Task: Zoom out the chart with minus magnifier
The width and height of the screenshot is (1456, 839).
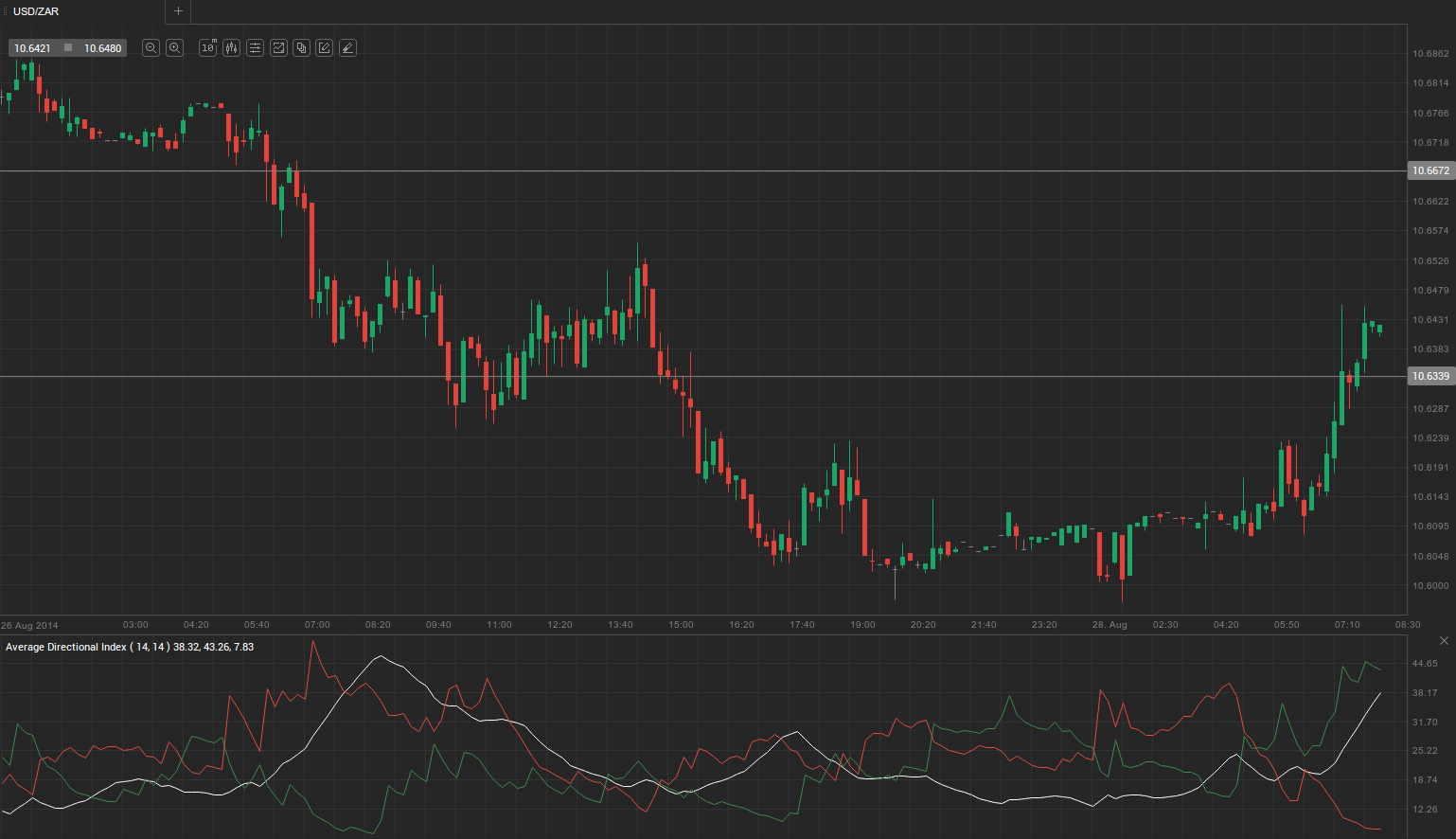Action: click(x=151, y=48)
